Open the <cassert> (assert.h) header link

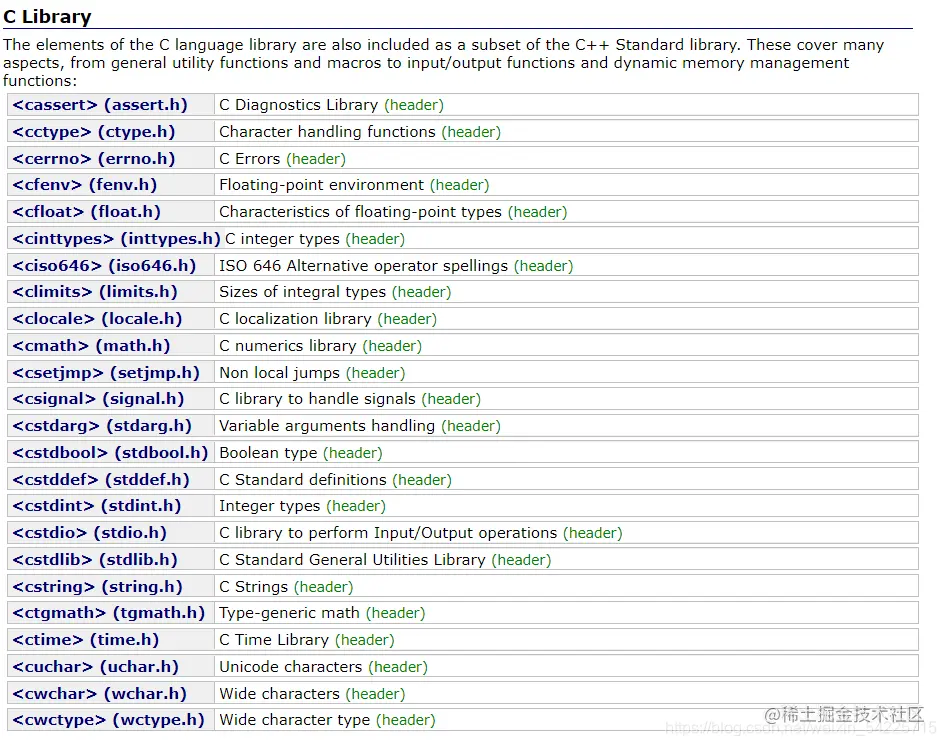pyautogui.click(x=100, y=105)
